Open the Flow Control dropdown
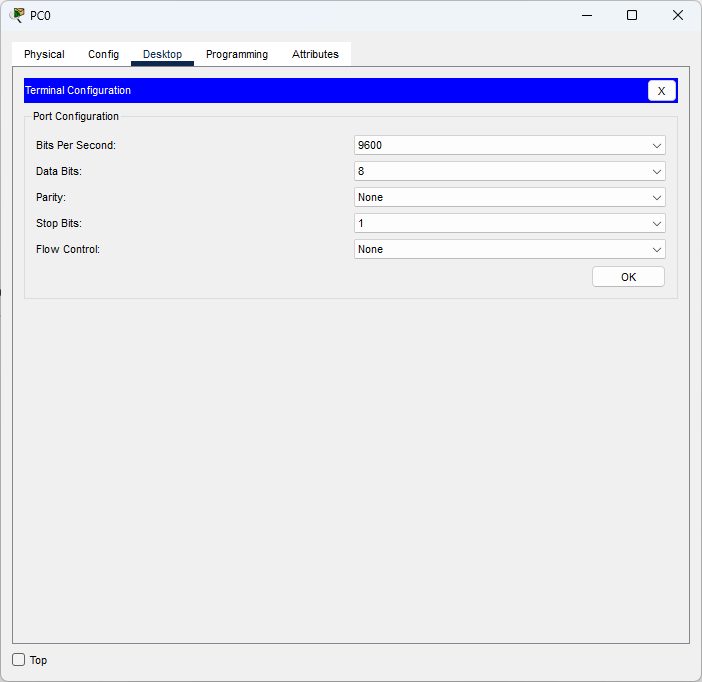The height and width of the screenshot is (682, 702). [510, 249]
